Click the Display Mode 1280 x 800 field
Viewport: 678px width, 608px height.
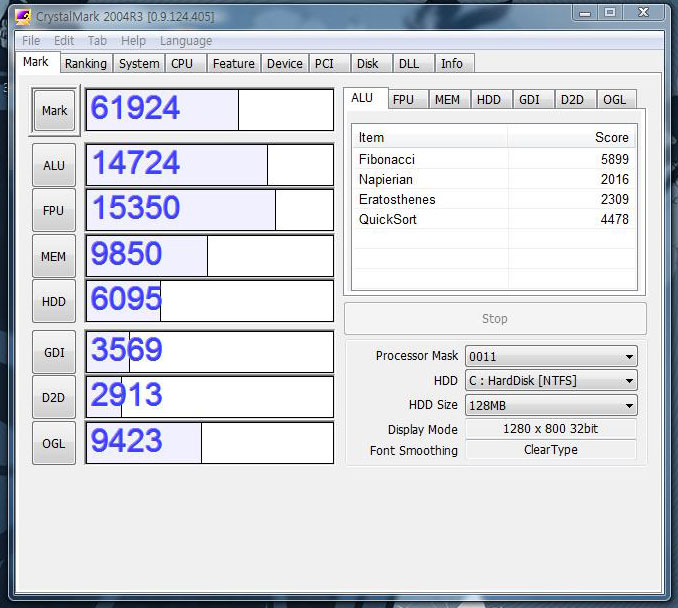[x=550, y=429]
